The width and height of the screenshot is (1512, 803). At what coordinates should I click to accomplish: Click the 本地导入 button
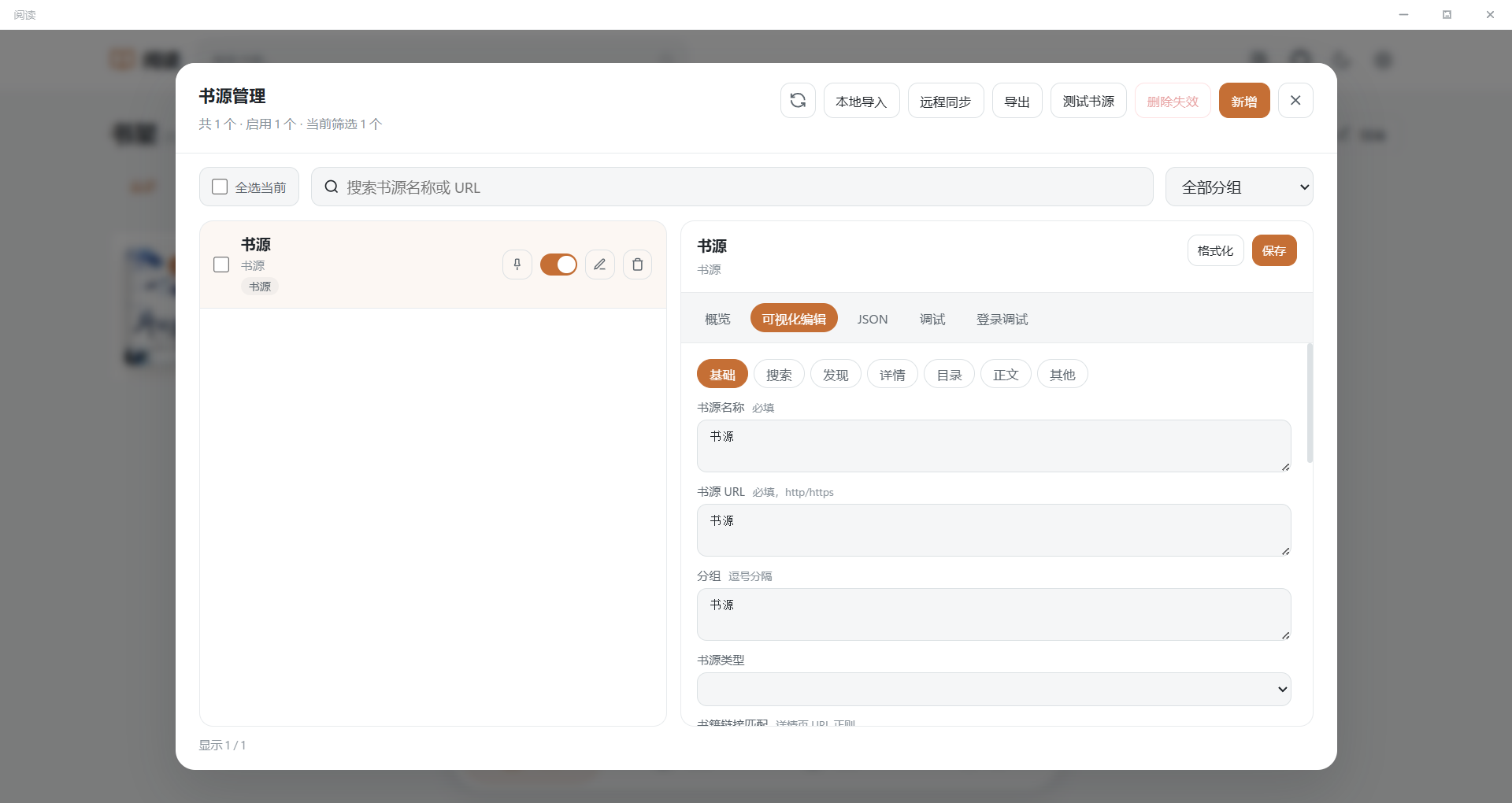pyautogui.click(x=862, y=101)
